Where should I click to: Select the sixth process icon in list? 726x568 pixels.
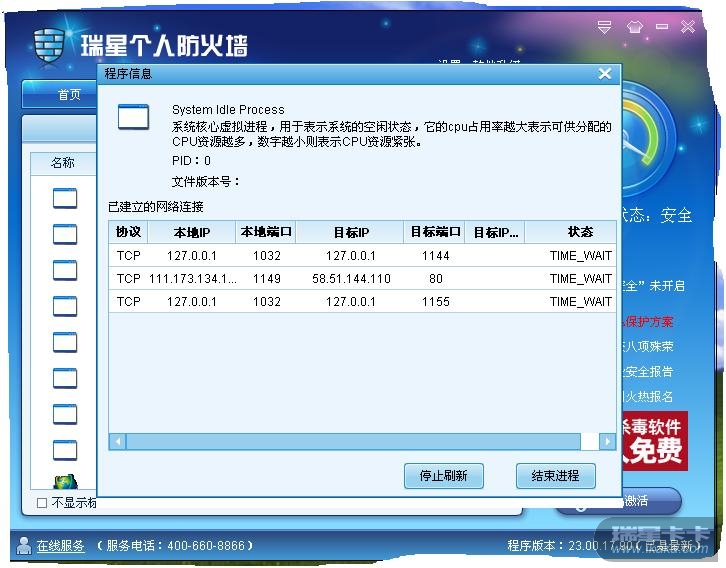click(65, 379)
